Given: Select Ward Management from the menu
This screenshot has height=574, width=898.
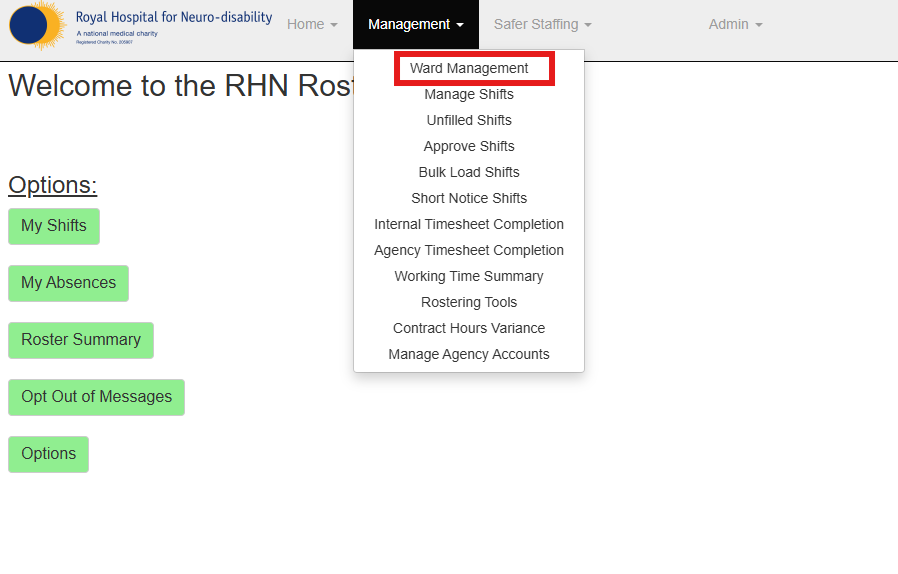Looking at the screenshot, I should (469, 68).
